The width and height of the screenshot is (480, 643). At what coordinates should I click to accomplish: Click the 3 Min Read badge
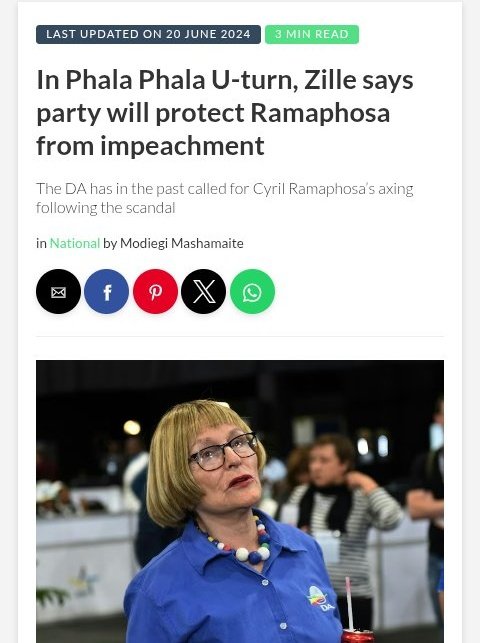pyautogui.click(x=312, y=34)
